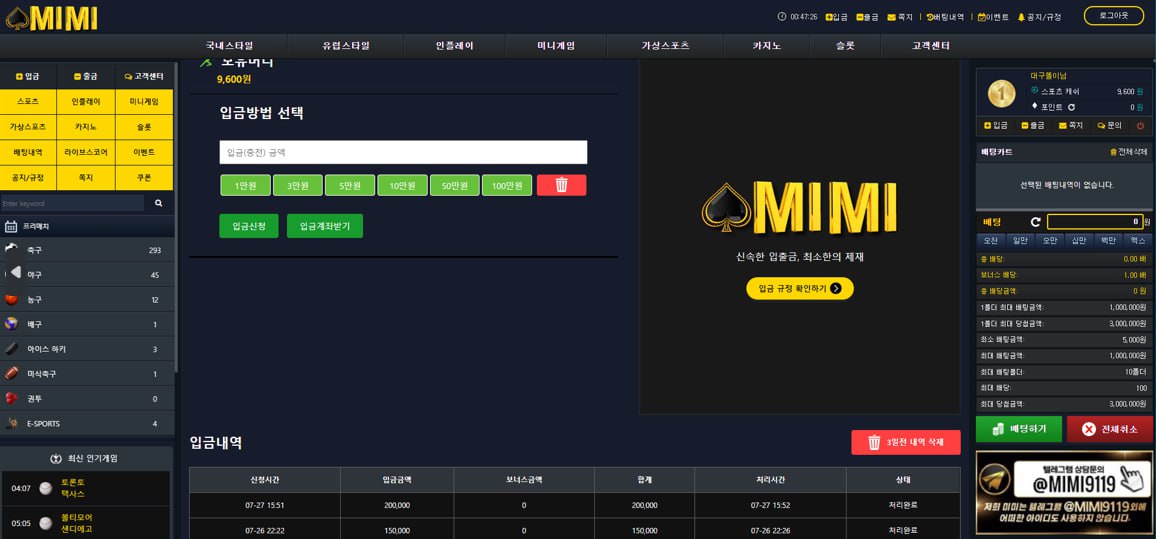Image resolution: width=1156 pixels, height=539 pixels.
Task: Click the red trash icon to clear amount
Action: (561, 185)
